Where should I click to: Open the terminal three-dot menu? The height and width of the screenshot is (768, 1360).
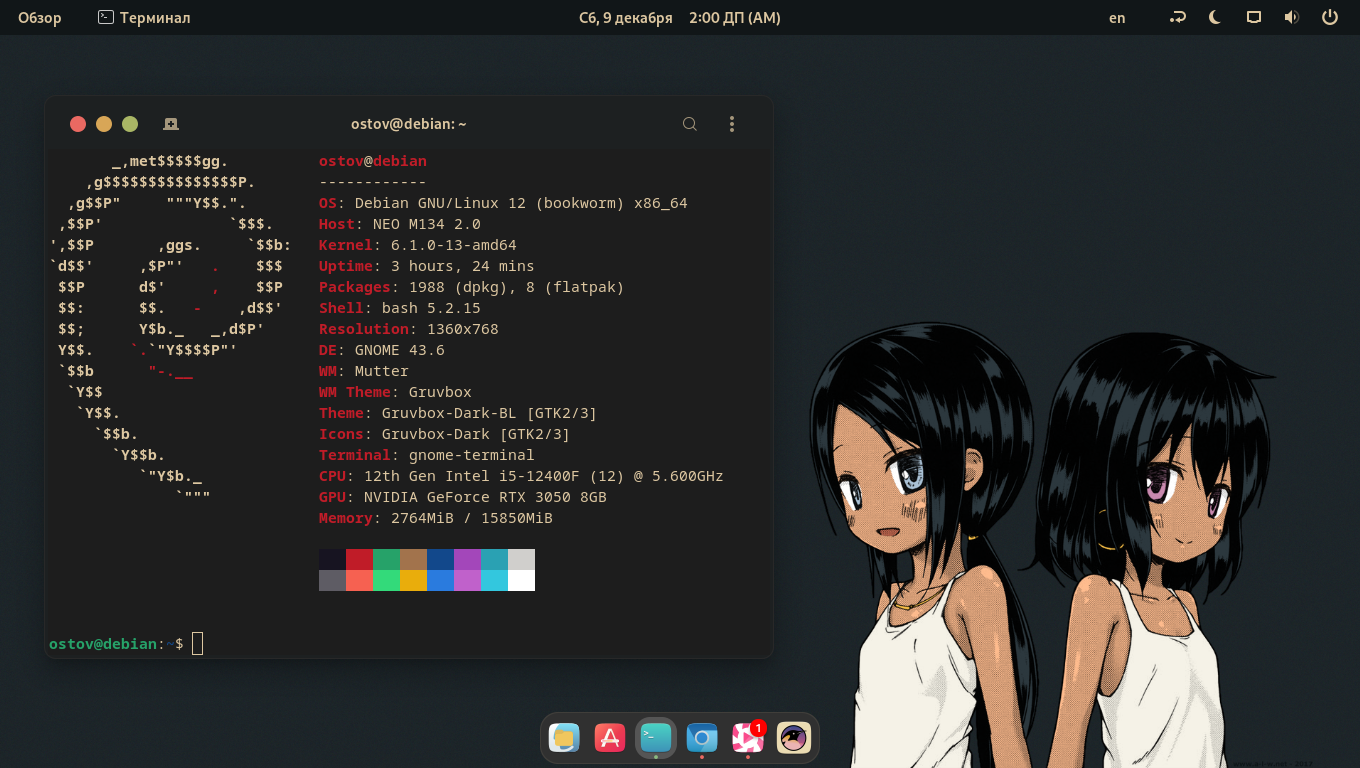[732, 124]
